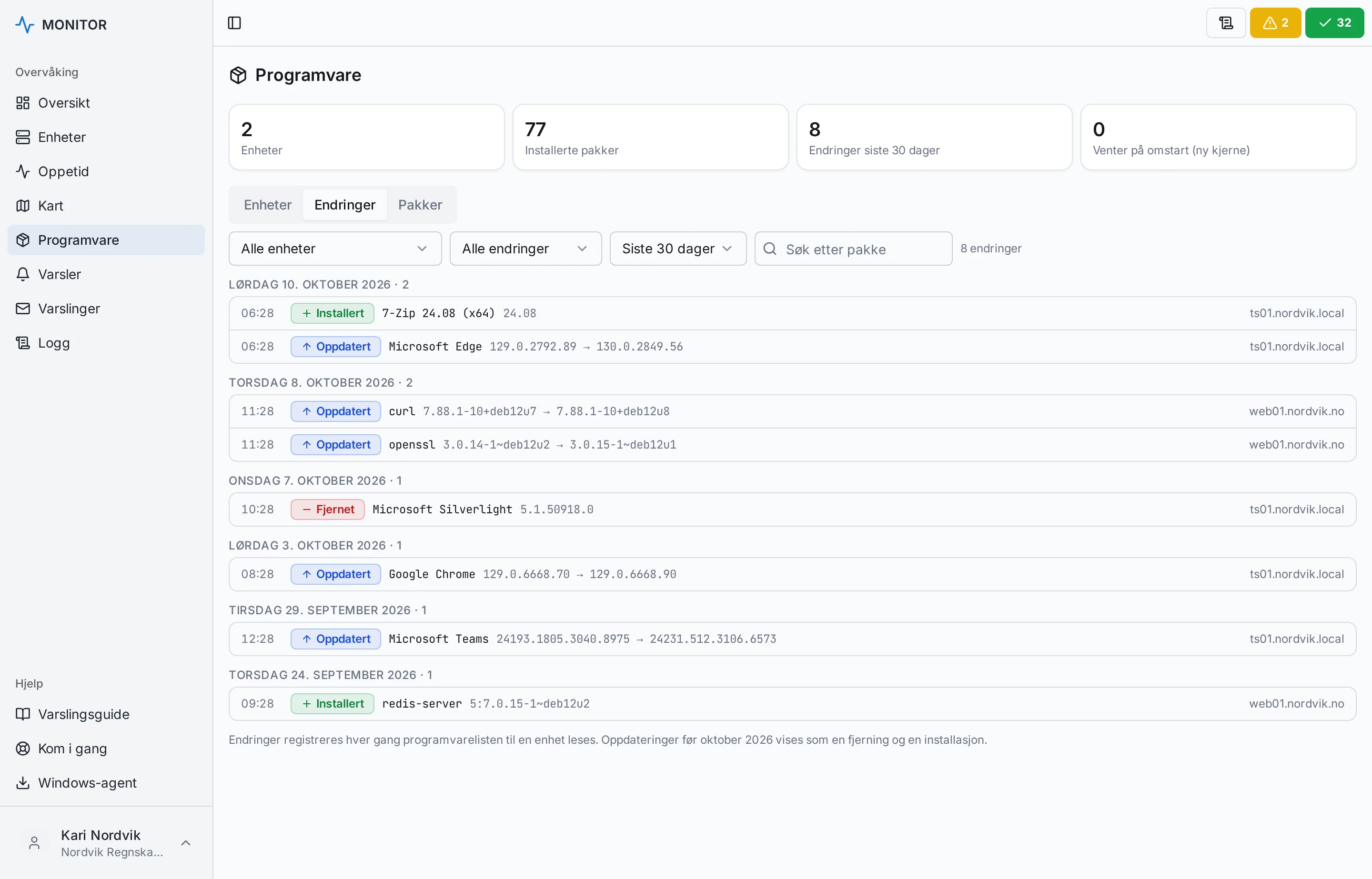Click the Installerte pakker 77 card

[x=650, y=137]
